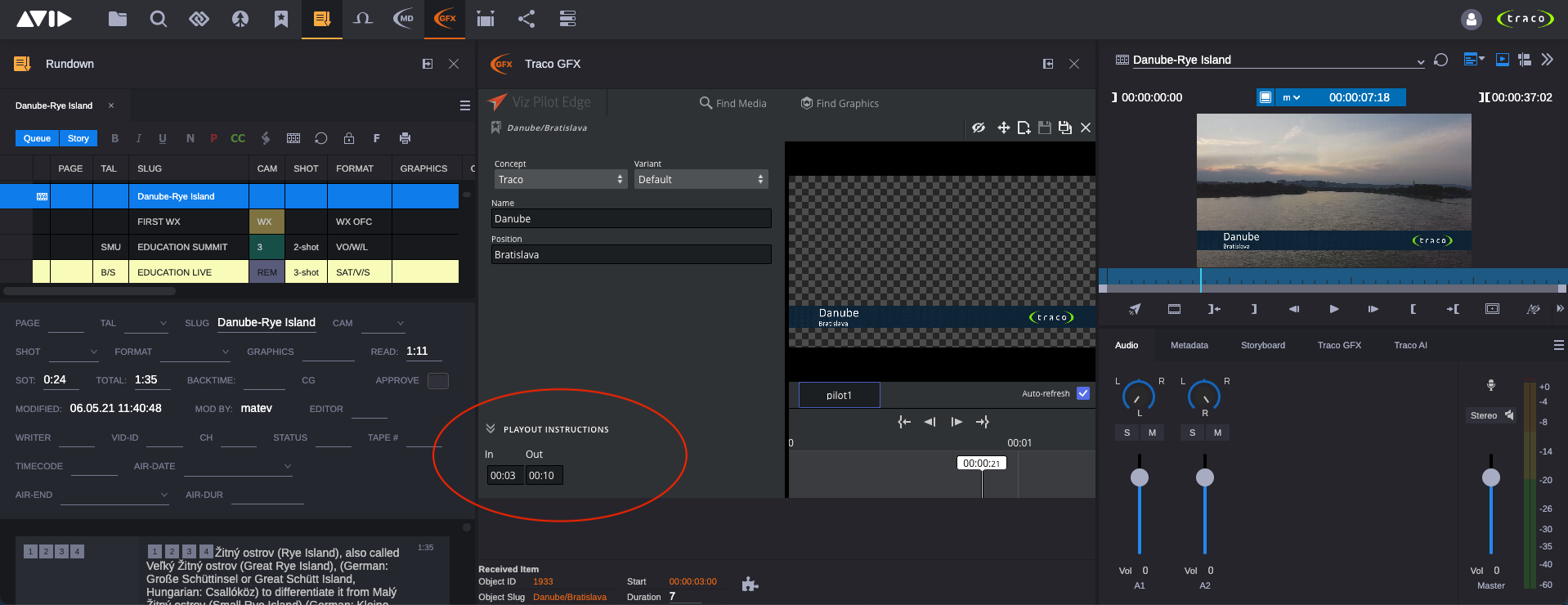Viewport: 1568px width, 605px height.
Task: Tick the APPROVE checkbox
Action: coord(438,380)
